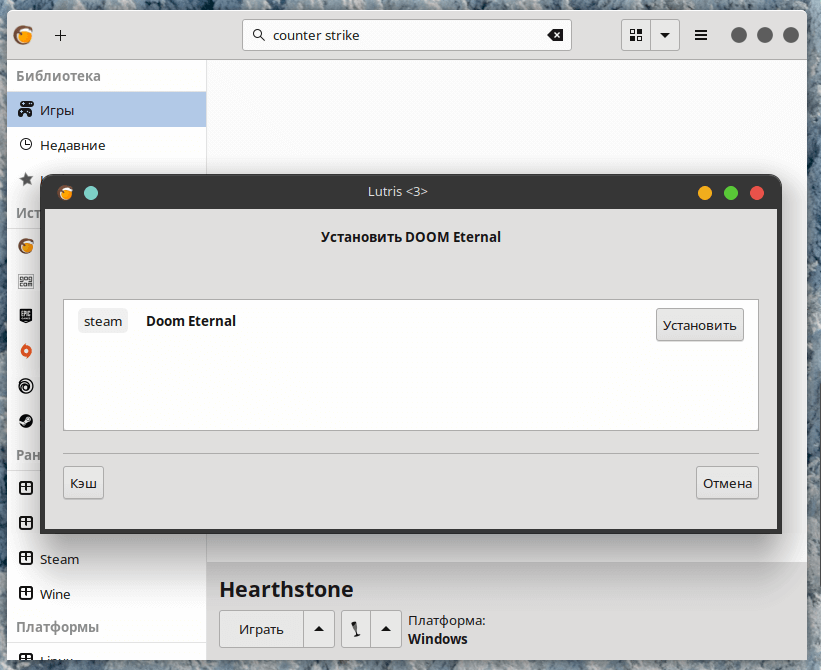This screenshot has height=670, width=821.
Task: Play Hearthstone with Играть button
Action: [x=261, y=629]
